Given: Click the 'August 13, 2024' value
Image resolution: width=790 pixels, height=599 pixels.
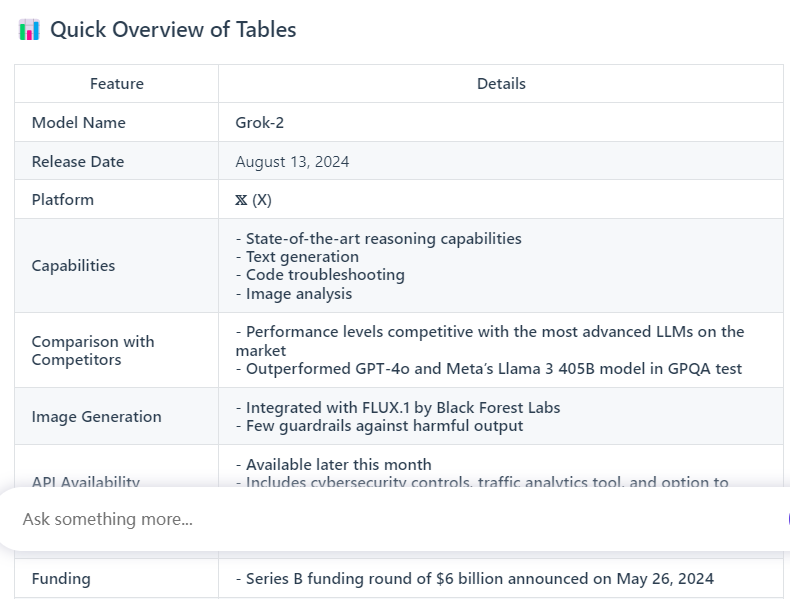Looking at the screenshot, I should click(x=292, y=162).
